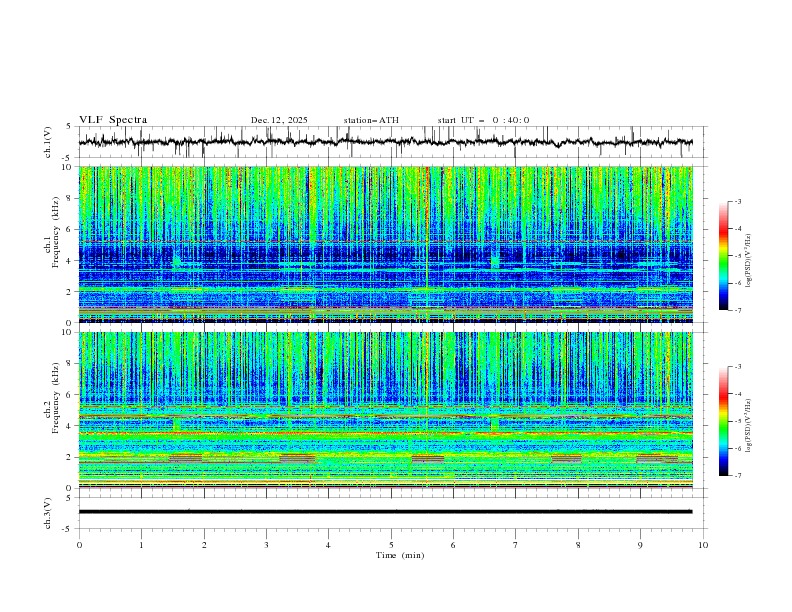Click the ch.1 color scale bar

coord(724,255)
